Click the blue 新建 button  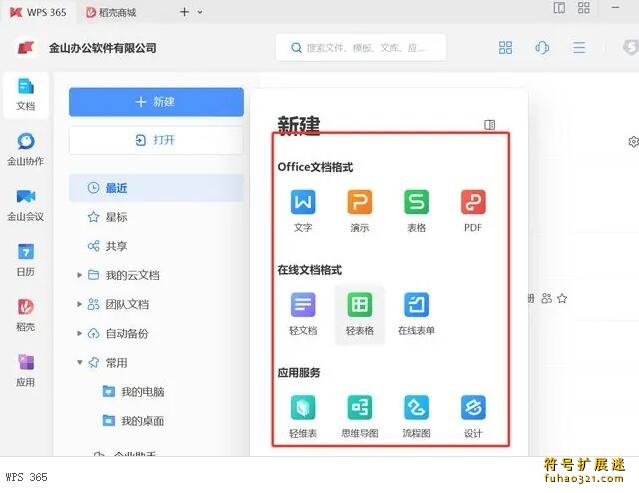[x=156, y=102]
